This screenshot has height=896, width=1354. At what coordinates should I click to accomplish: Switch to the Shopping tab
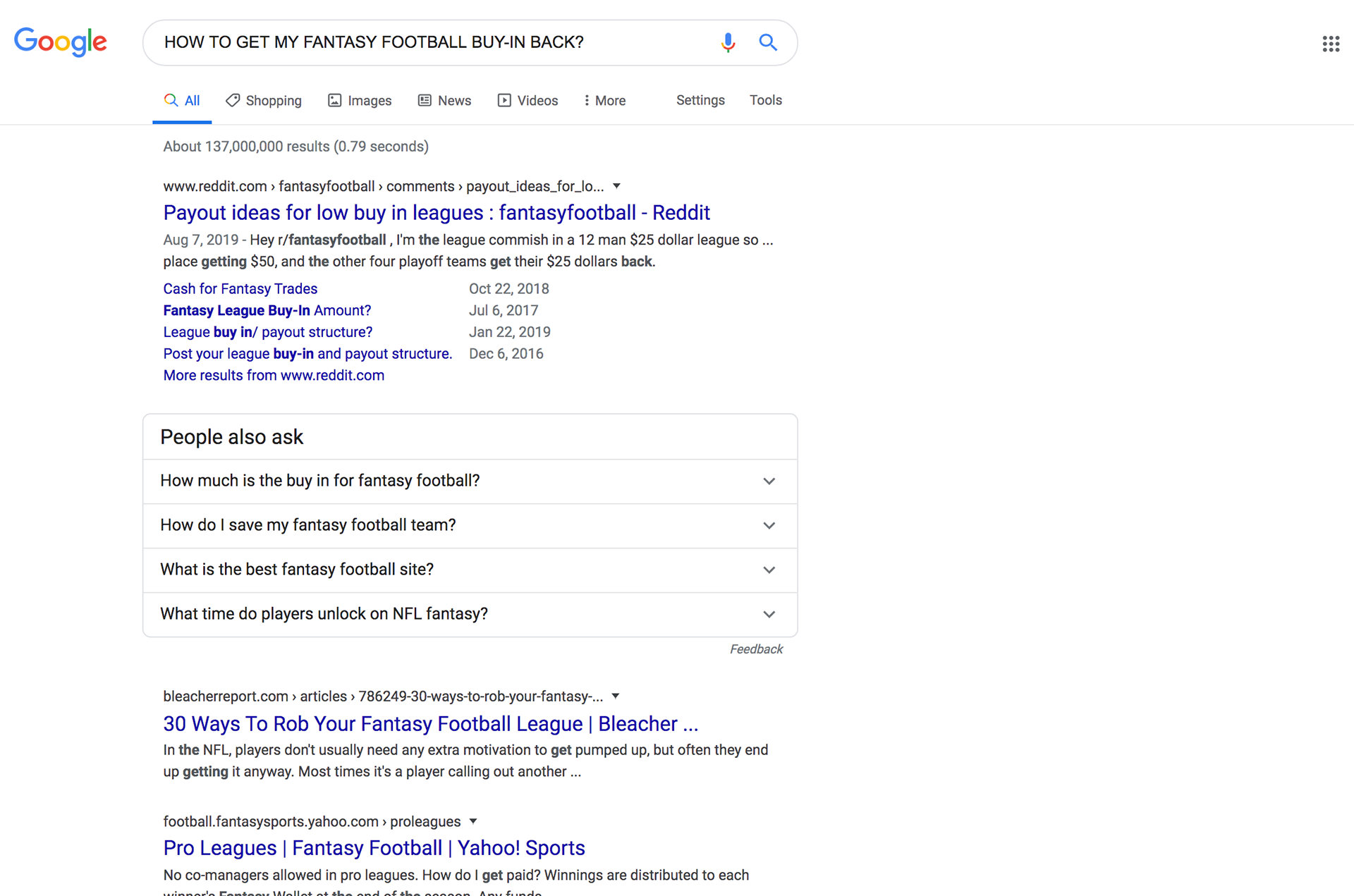coord(264,101)
